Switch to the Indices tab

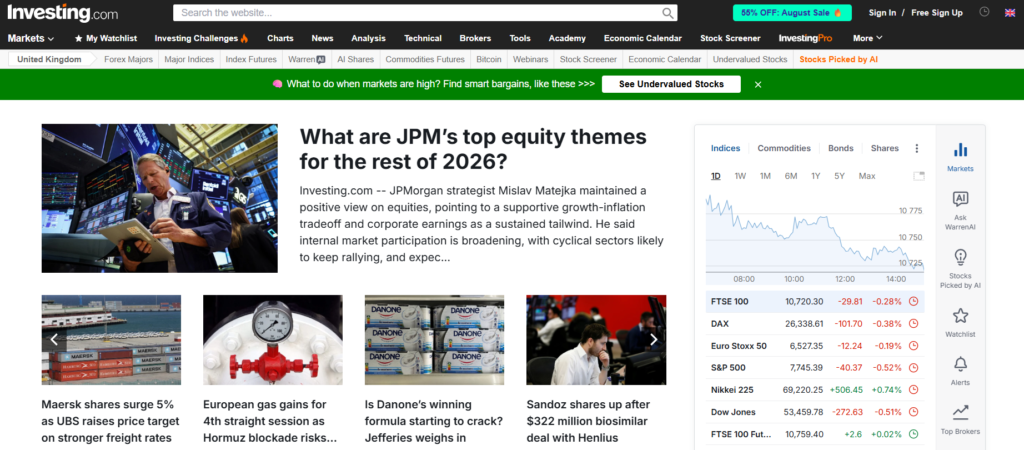pos(725,148)
